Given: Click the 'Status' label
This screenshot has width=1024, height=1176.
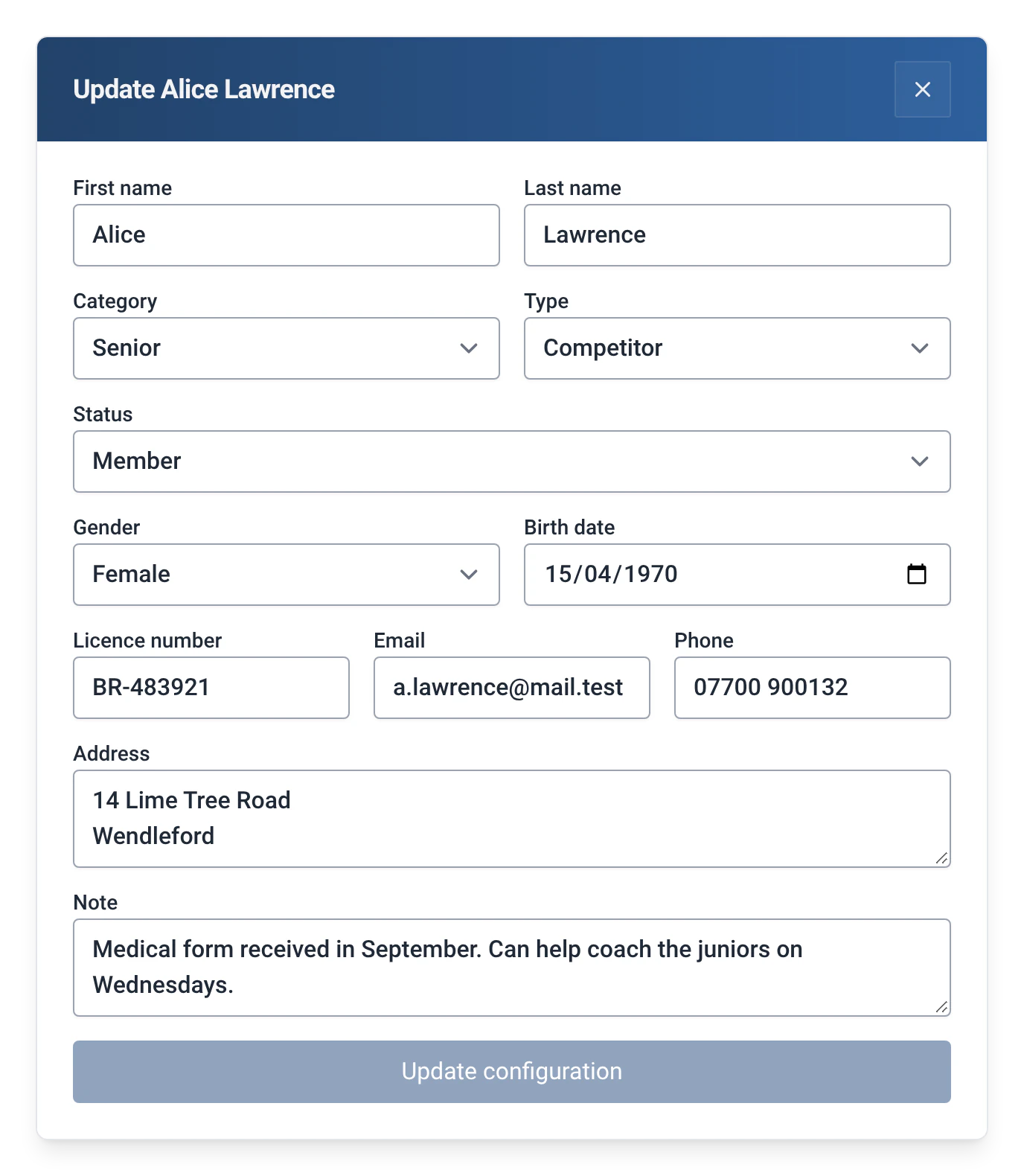Looking at the screenshot, I should pyautogui.click(x=103, y=414).
